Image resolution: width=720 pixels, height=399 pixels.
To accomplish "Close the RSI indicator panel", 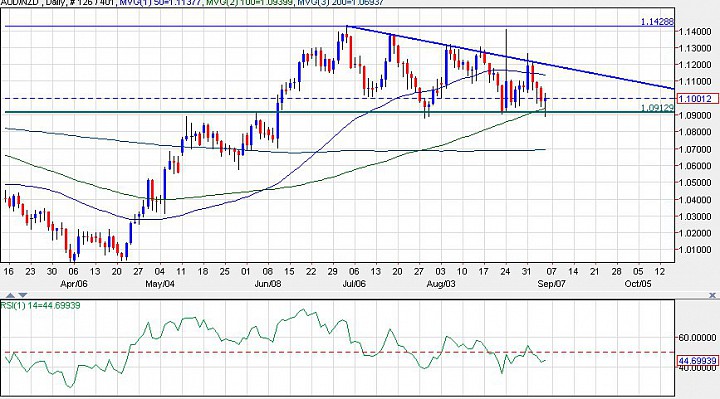I will (x=712, y=295).
